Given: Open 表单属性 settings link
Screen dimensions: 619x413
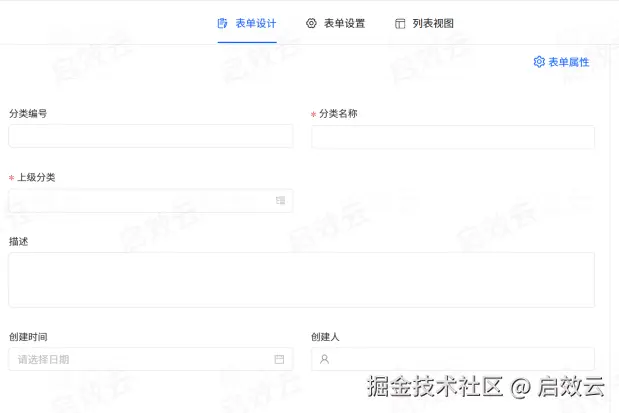Looking at the screenshot, I should point(561,62).
